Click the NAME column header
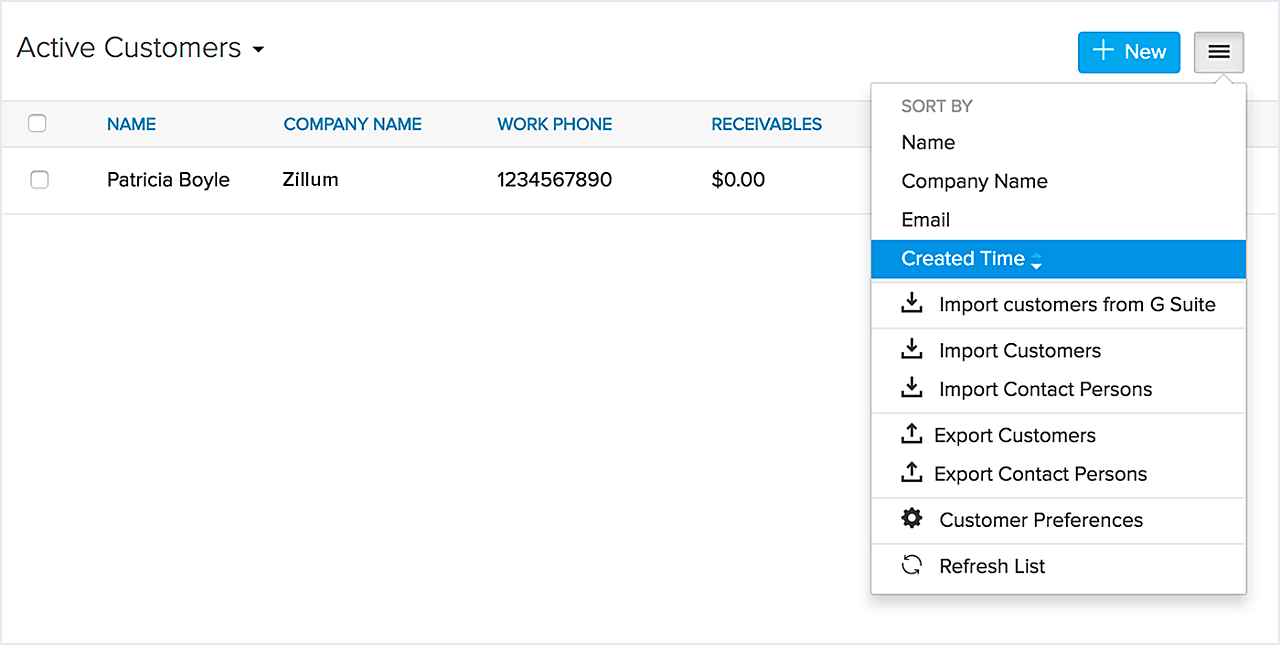The height and width of the screenshot is (645, 1280). 131,125
